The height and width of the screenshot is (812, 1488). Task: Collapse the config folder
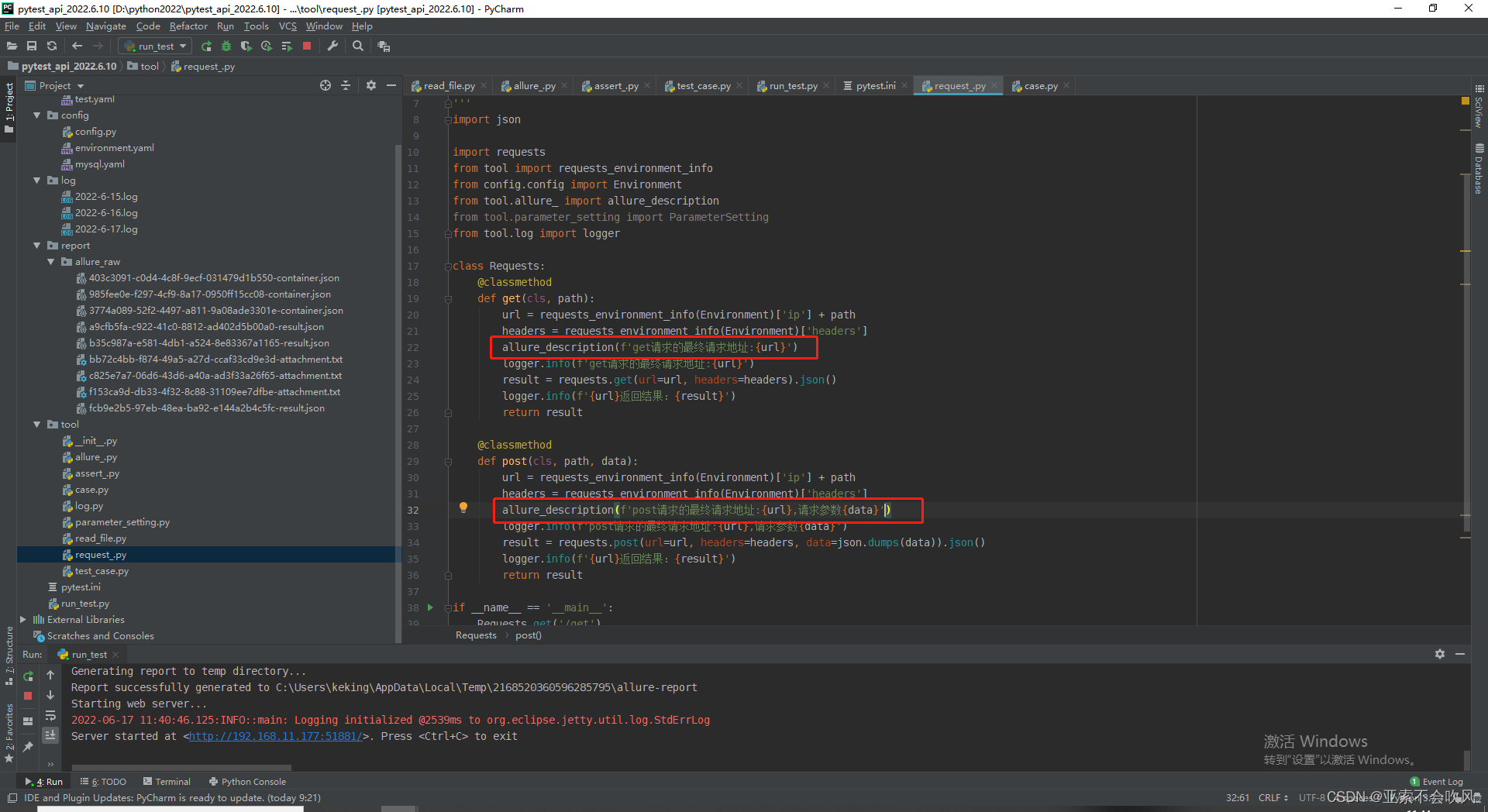36,115
